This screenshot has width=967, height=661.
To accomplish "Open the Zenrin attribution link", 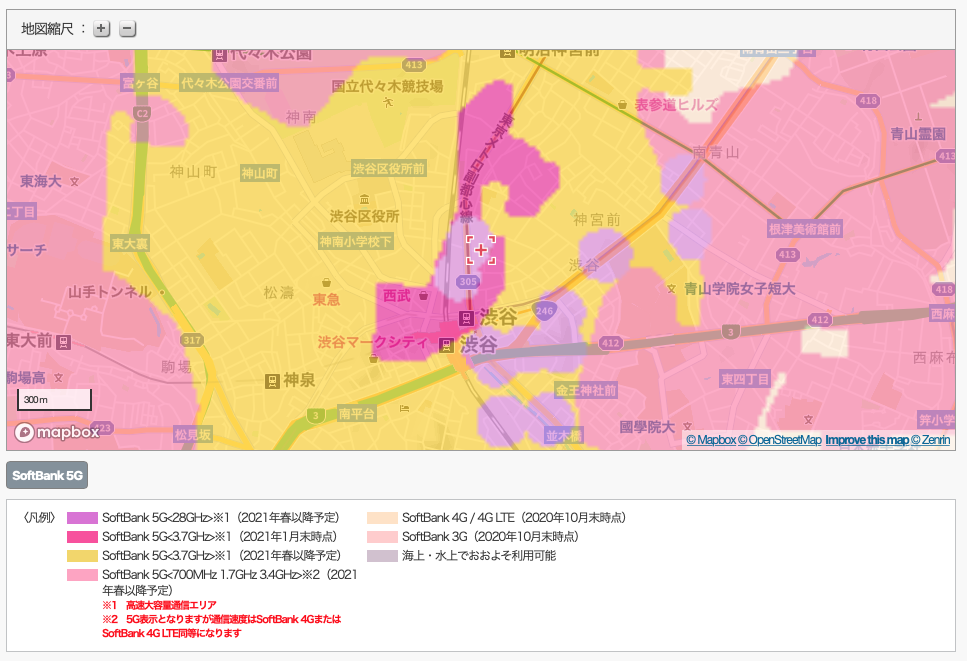I will [x=931, y=440].
